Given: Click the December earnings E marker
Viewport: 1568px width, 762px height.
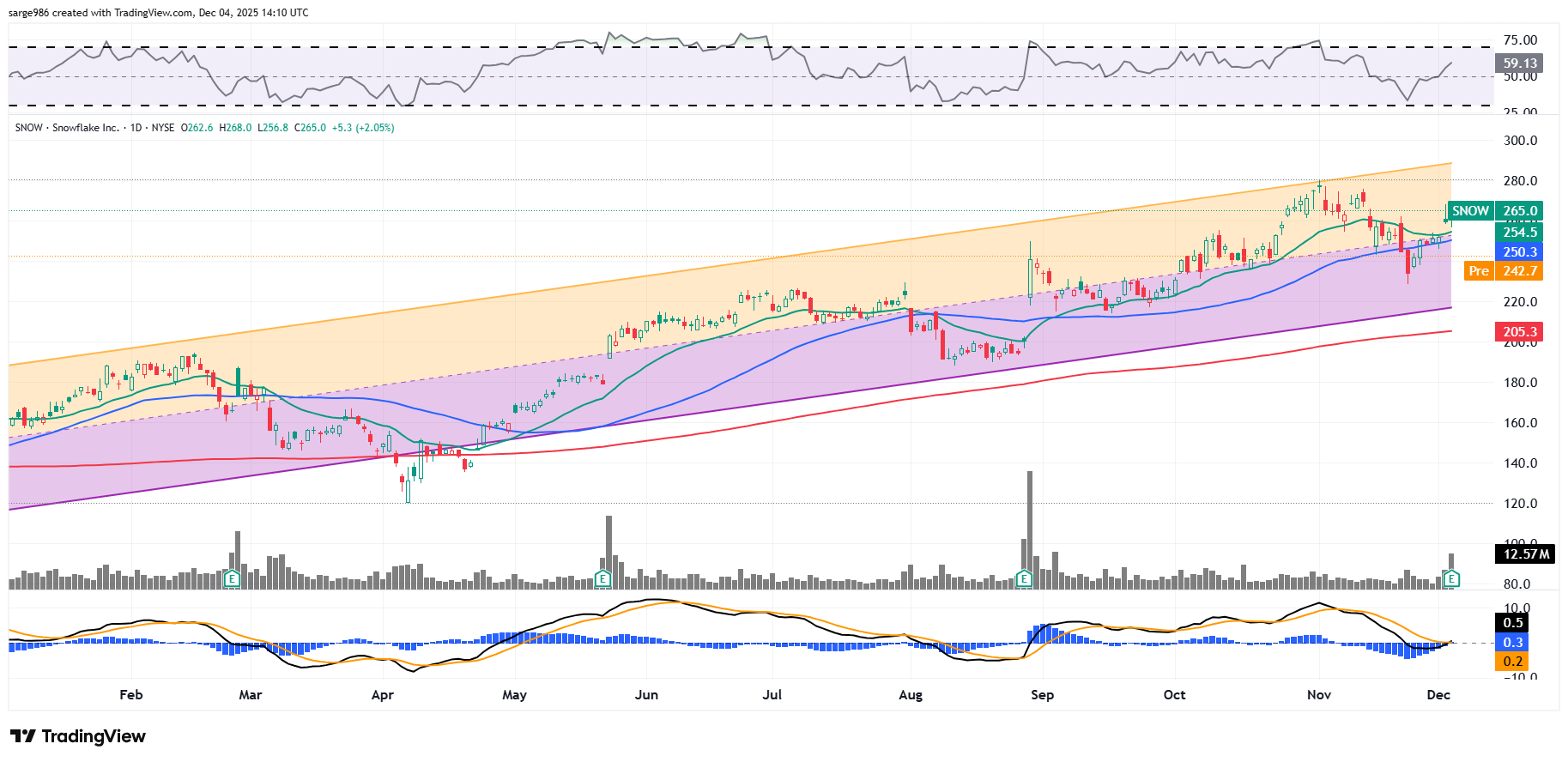Looking at the screenshot, I should [x=1451, y=579].
